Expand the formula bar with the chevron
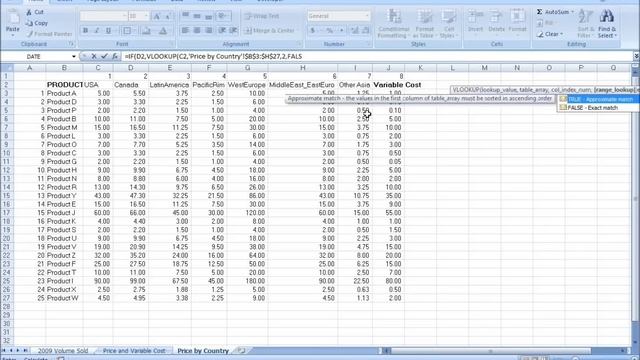Viewport: 640px width, 360px height. (636, 56)
